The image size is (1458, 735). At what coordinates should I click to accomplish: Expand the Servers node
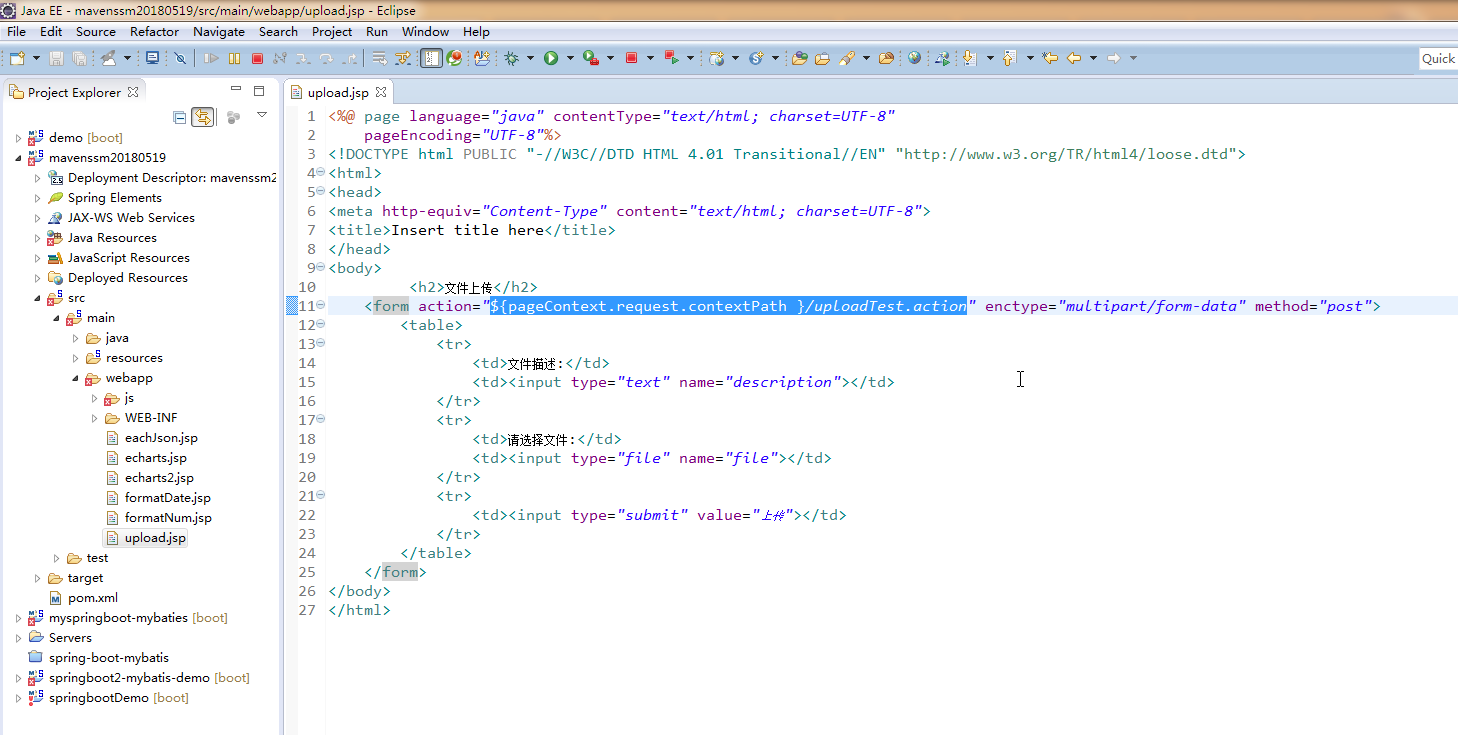click(18, 638)
